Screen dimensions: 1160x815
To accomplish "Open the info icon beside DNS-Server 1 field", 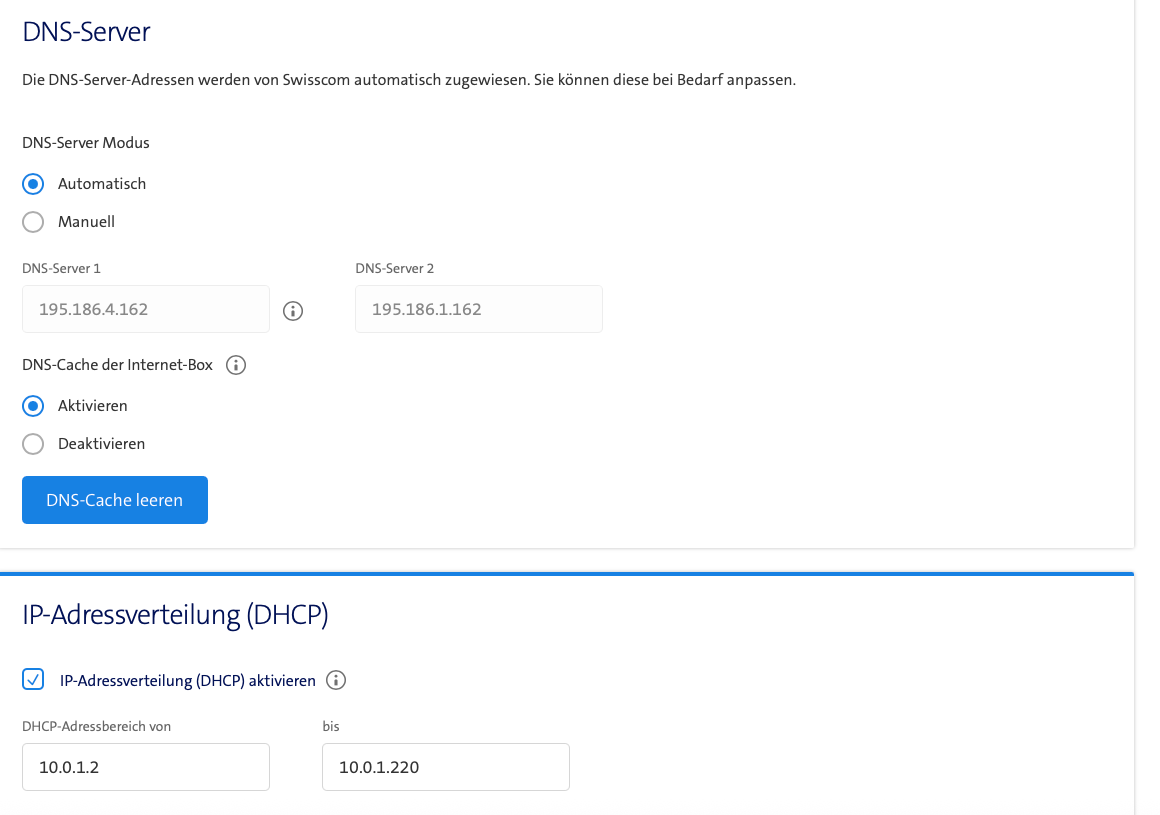I will coord(293,311).
